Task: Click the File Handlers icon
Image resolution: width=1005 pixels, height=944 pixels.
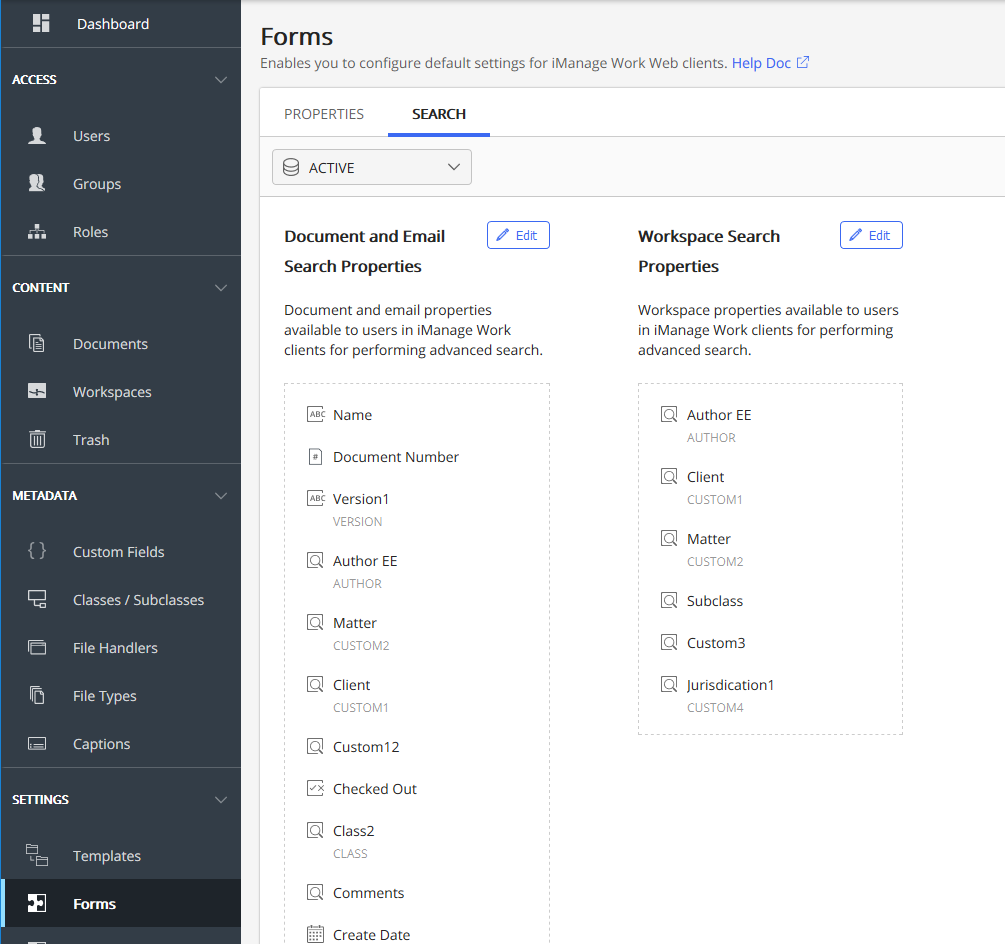Action: (x=37, y=648)
